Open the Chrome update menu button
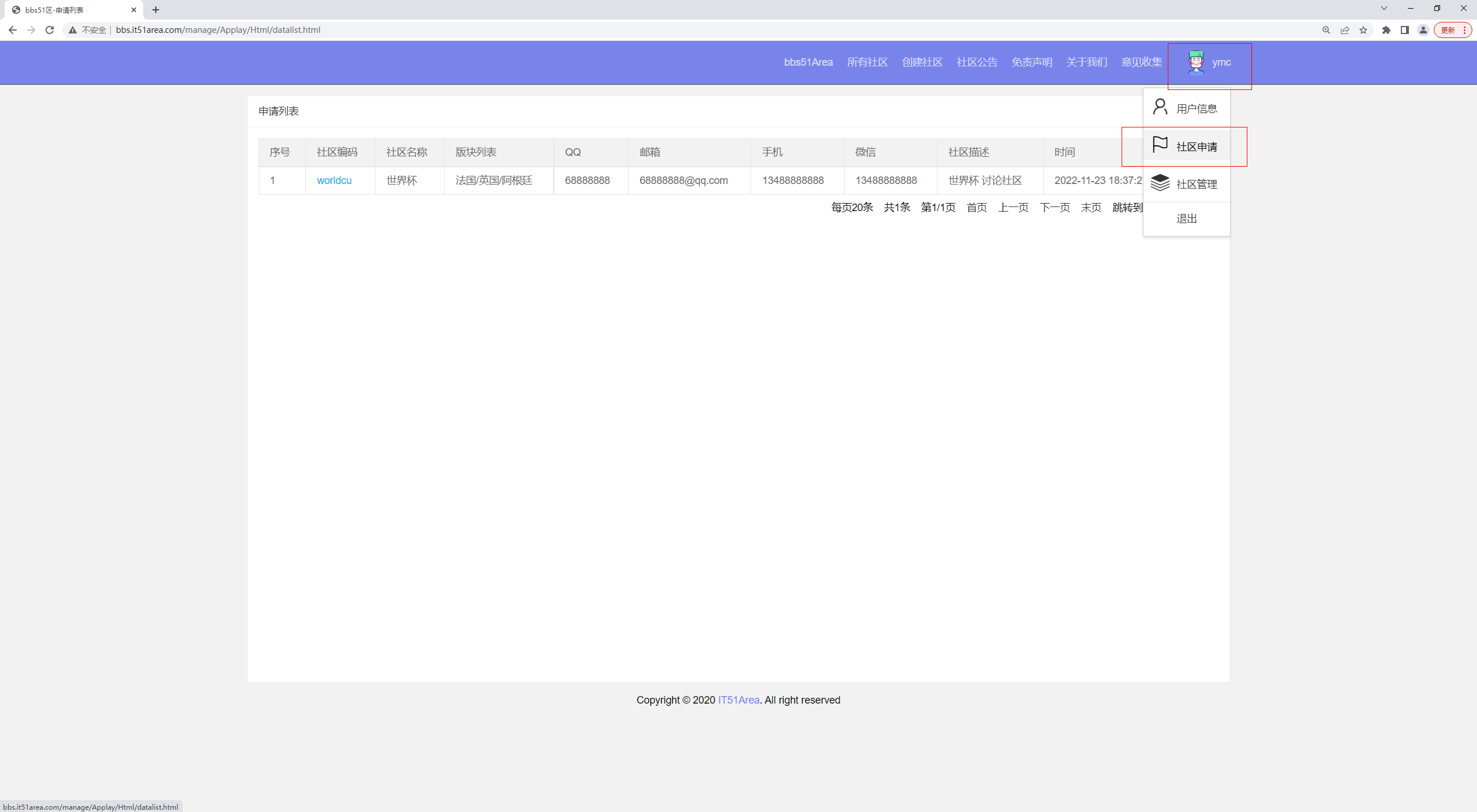The width and height of the screenshot is (1477, 812). pyautogui.click(x=1453, y=30)
